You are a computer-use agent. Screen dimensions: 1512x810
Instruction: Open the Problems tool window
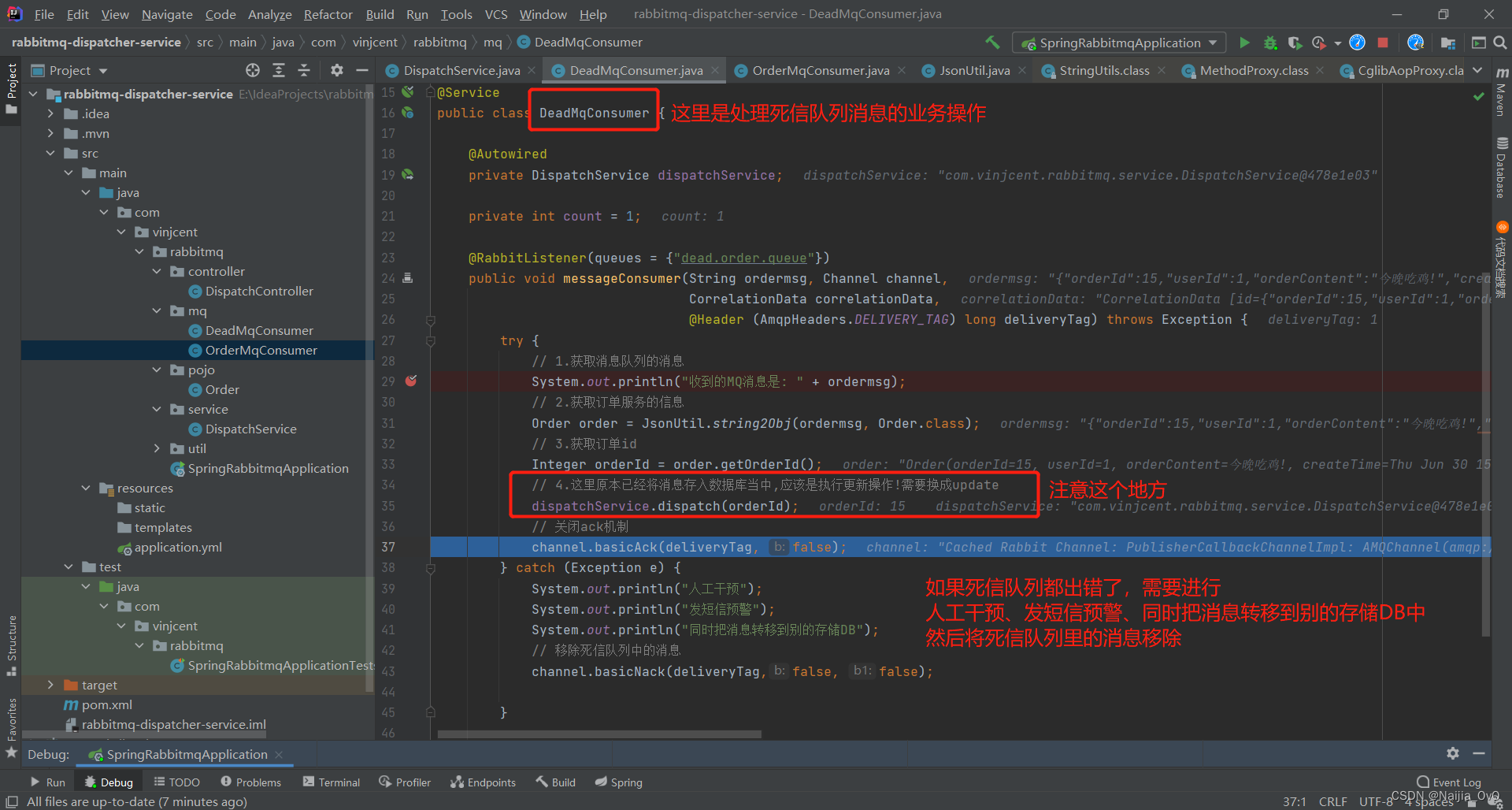[251, 782]
